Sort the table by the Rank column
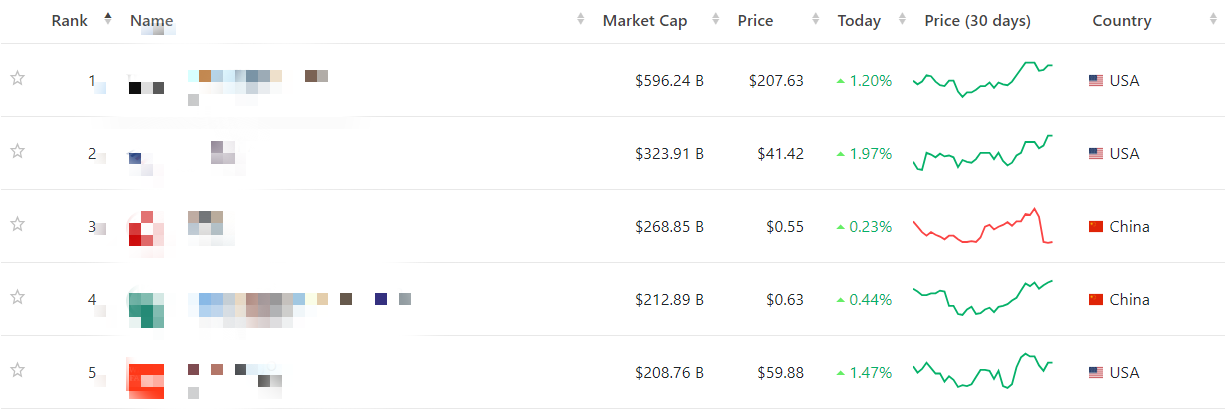 point(68,21)
